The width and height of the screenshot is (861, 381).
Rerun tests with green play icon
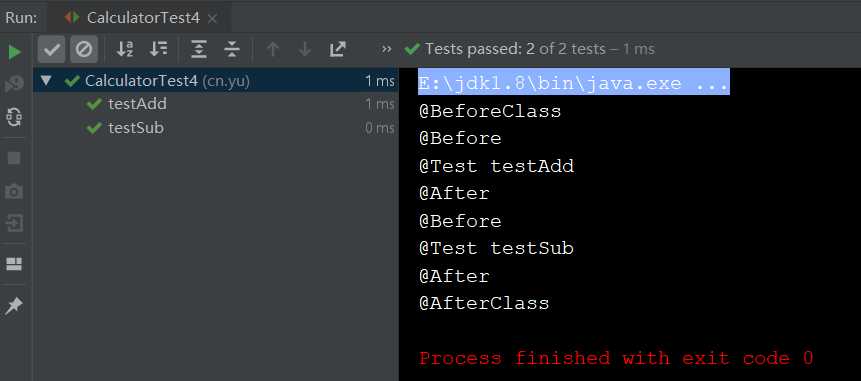pos(14,52)
